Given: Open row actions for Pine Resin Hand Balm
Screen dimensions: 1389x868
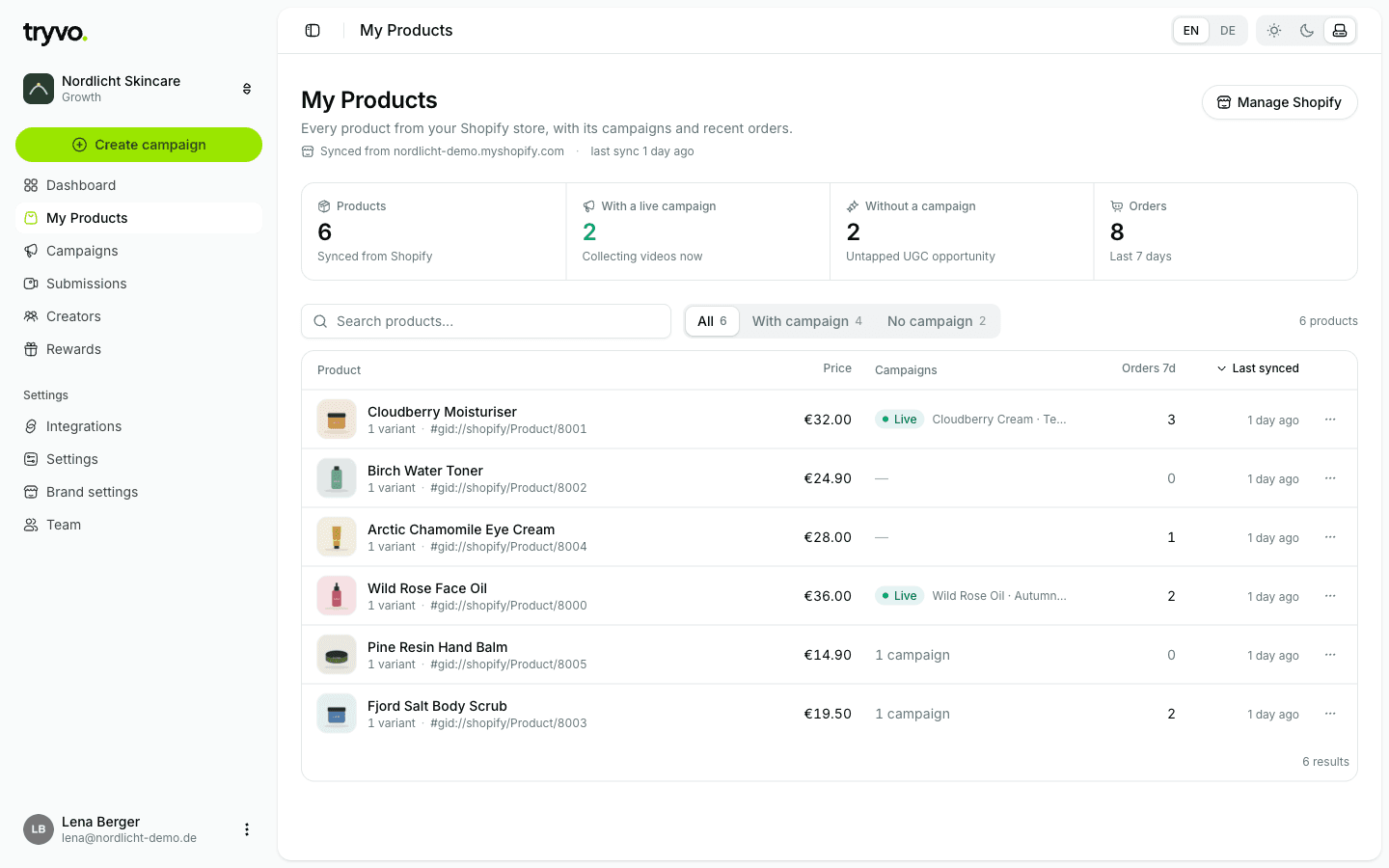Looking at the screenshot, I should point(1330,655).
